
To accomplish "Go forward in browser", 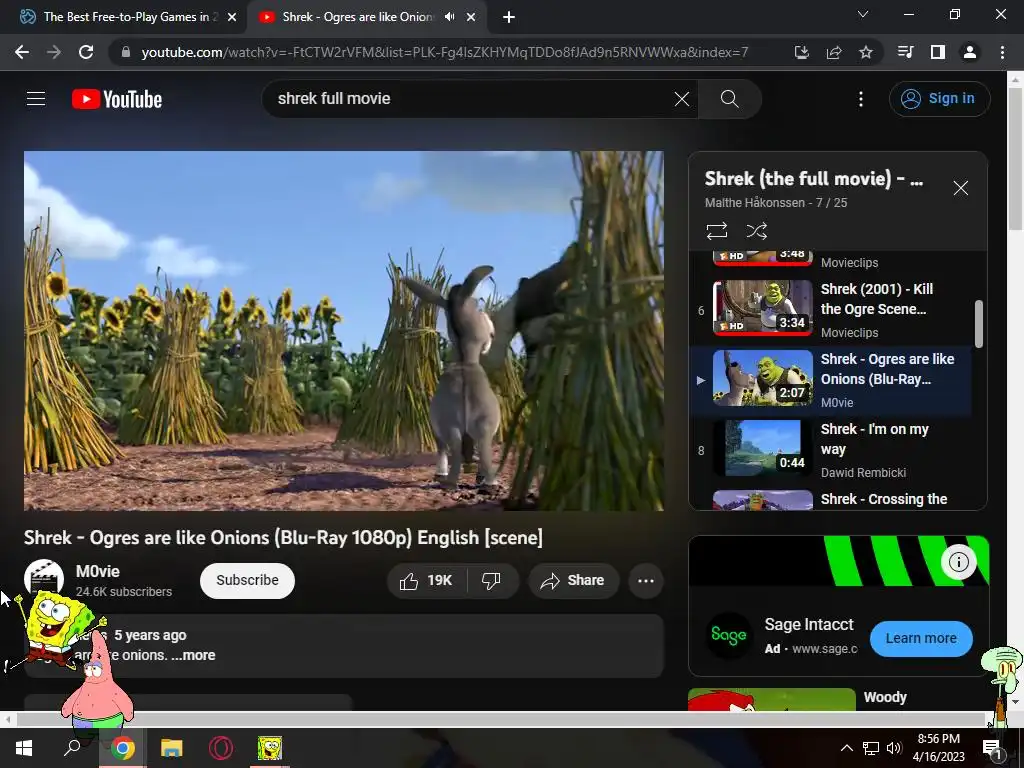I will pyautogui.click(x=54, y=52).
